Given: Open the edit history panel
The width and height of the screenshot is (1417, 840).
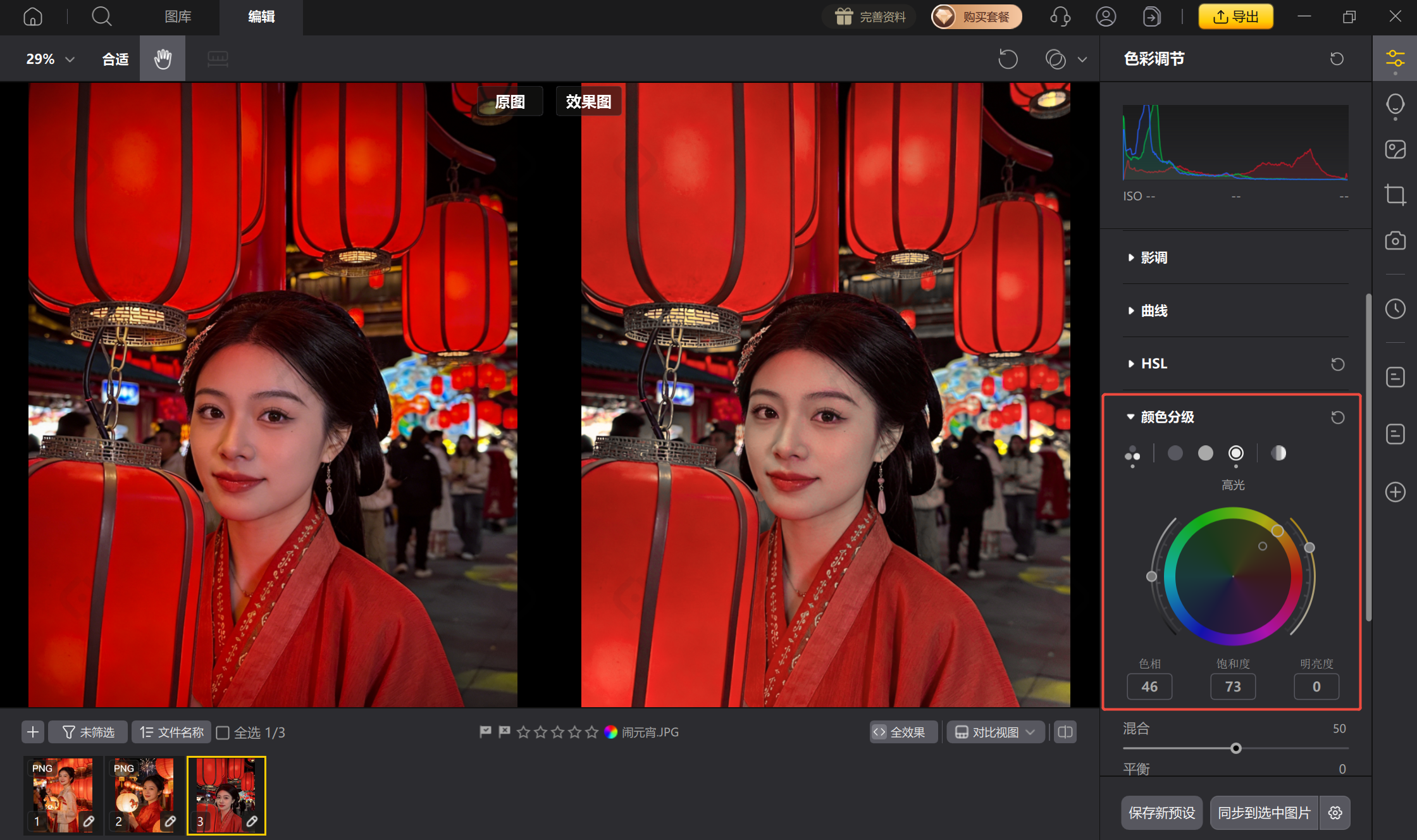Looking at the screenshot, I should pos(1394,309).
